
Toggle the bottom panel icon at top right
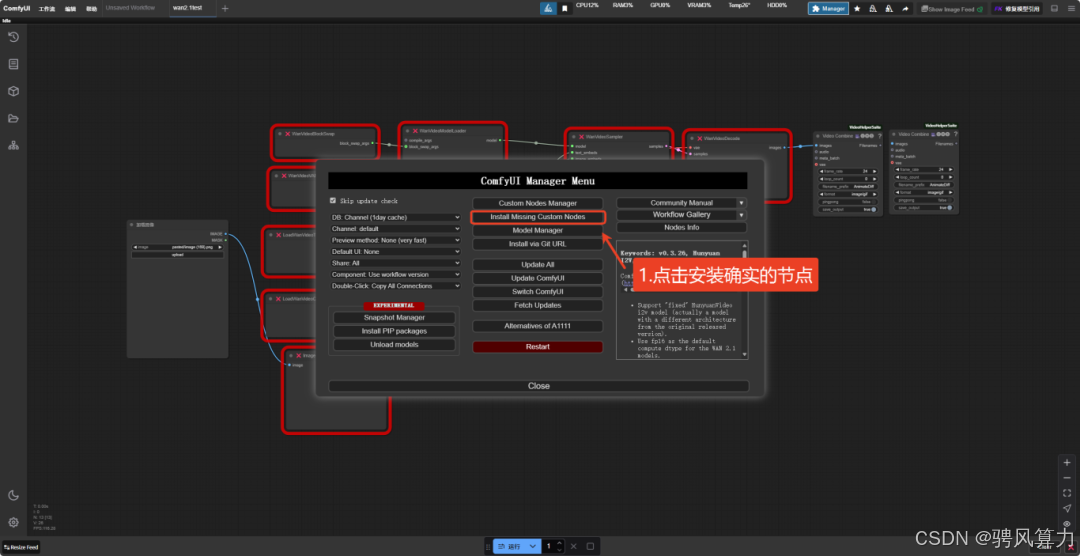coord(1054,8)
